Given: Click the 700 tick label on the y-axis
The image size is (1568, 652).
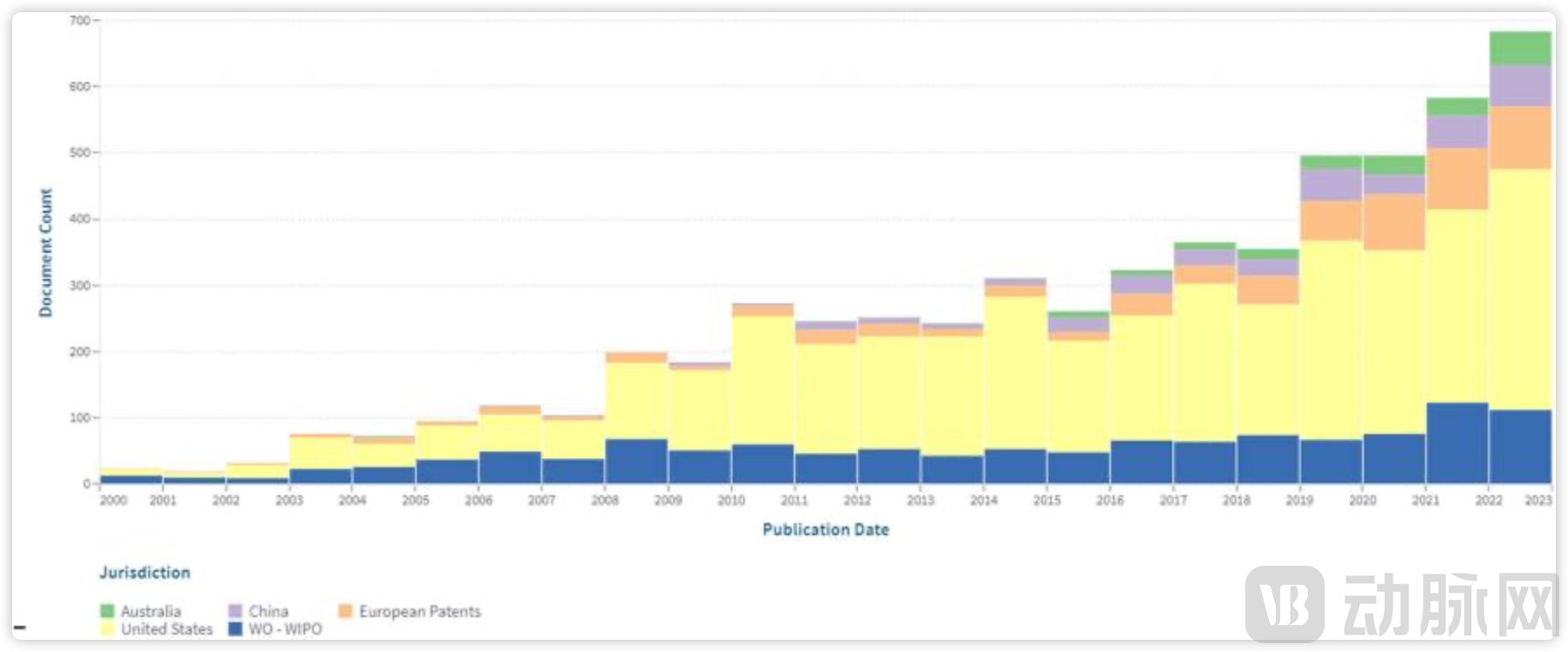Looking at the screenshot, I should pyautogui.click(x=80, y=20).
